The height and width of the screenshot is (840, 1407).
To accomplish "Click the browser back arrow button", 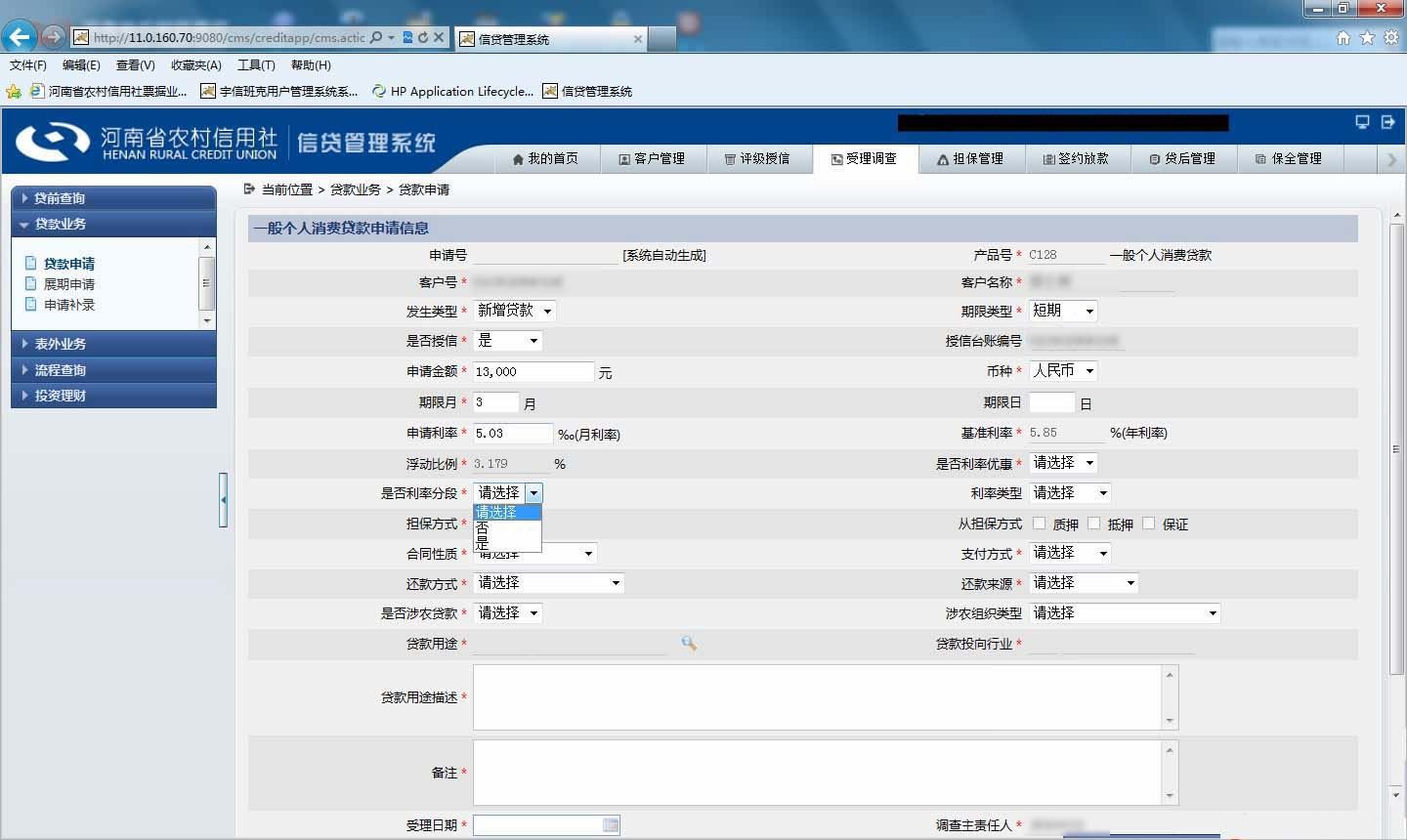I will pos(19,37).
